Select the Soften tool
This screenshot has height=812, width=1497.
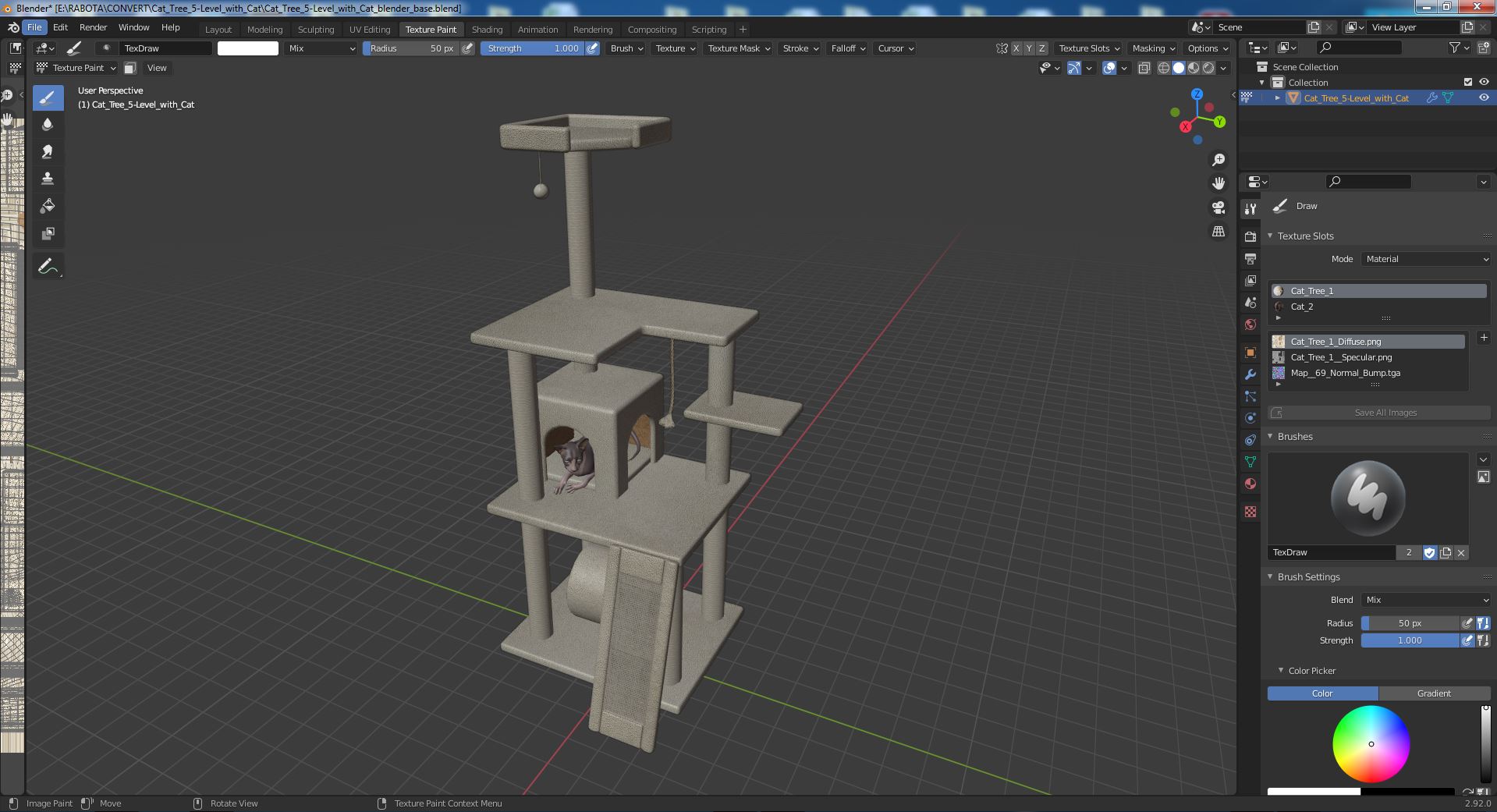[48, 125]
